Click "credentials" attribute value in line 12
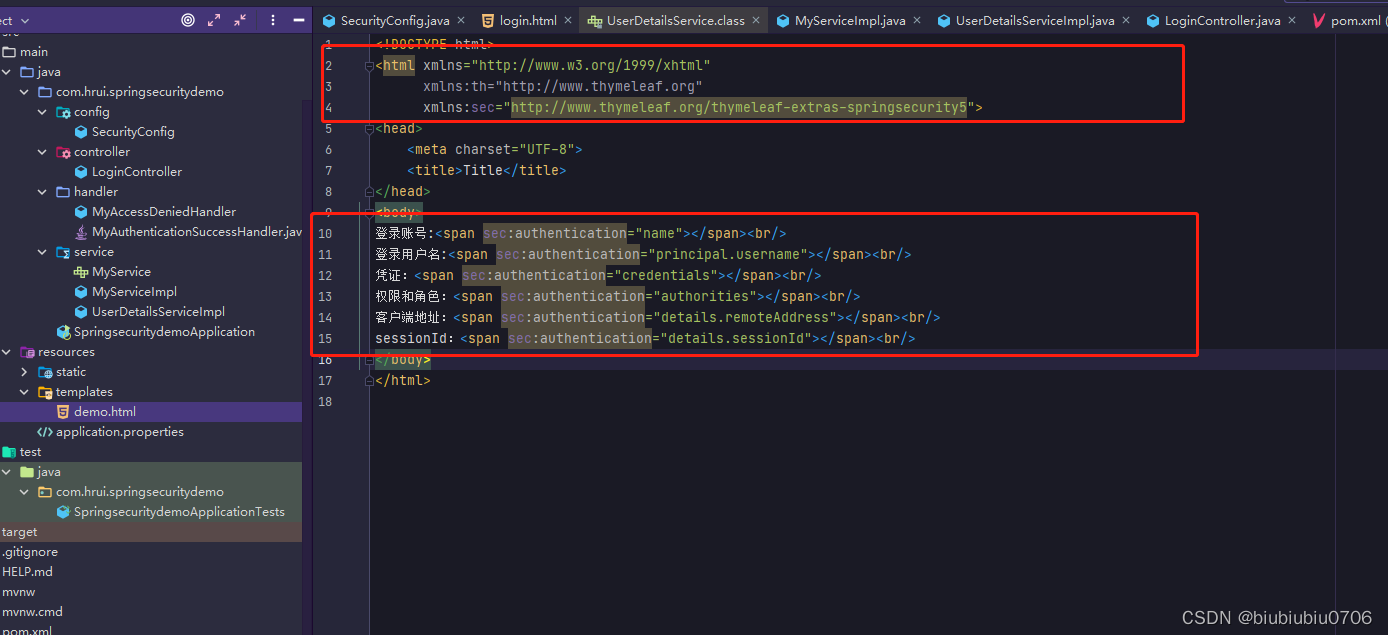This screenshot has width=1388, height=635. pyautogui.click(x=668, y=275)
